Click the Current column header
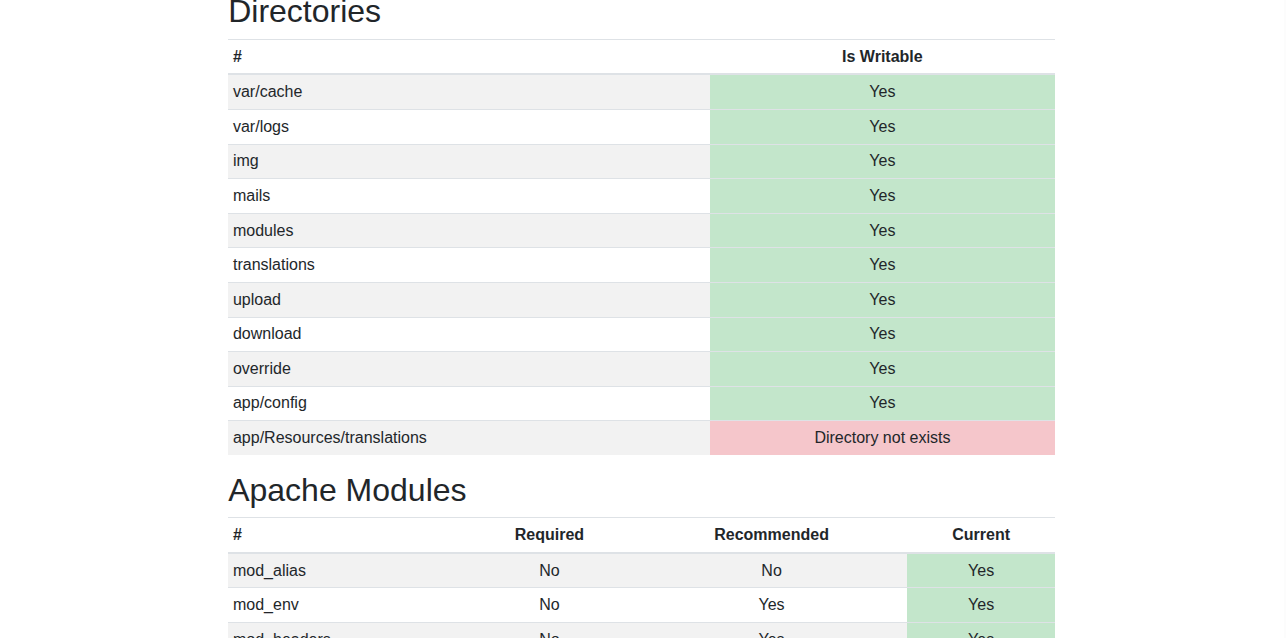Image resolution: width=1286 pixels, height=638 pixels. [x=980, y=535]
